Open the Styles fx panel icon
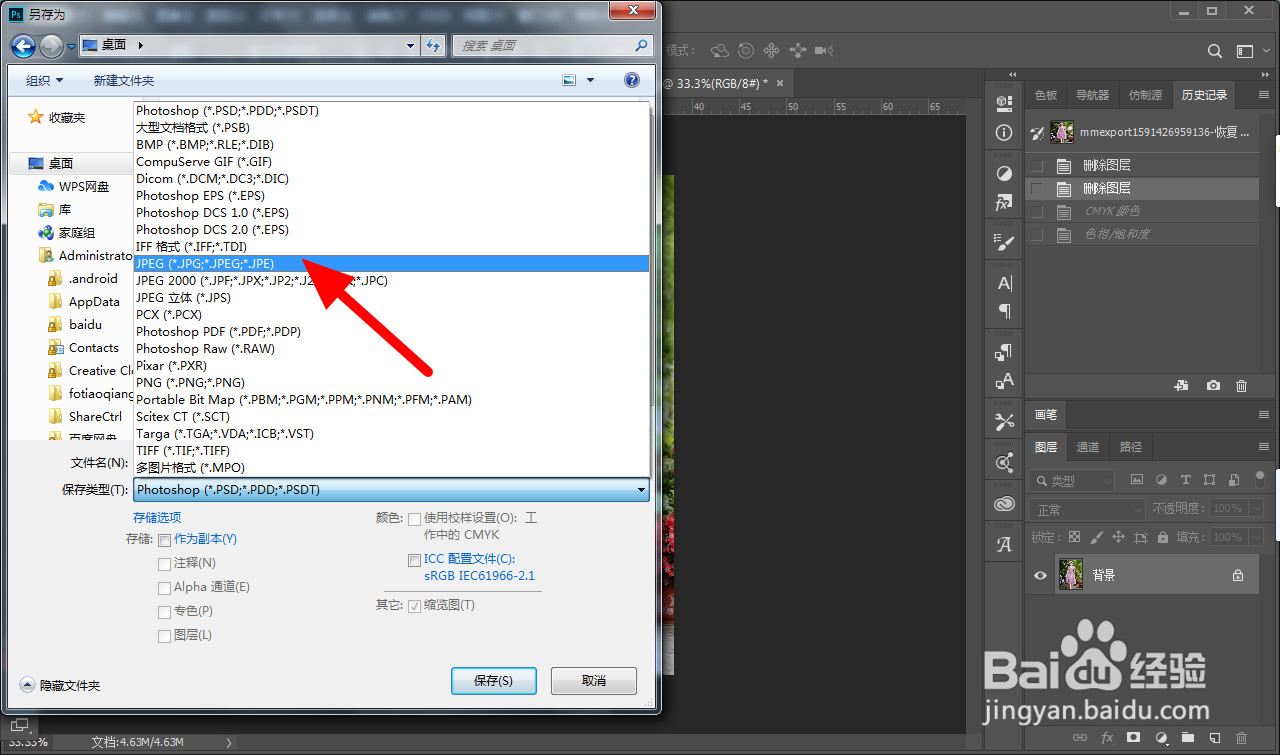 pyautogui.click(x=1005, y=202)
